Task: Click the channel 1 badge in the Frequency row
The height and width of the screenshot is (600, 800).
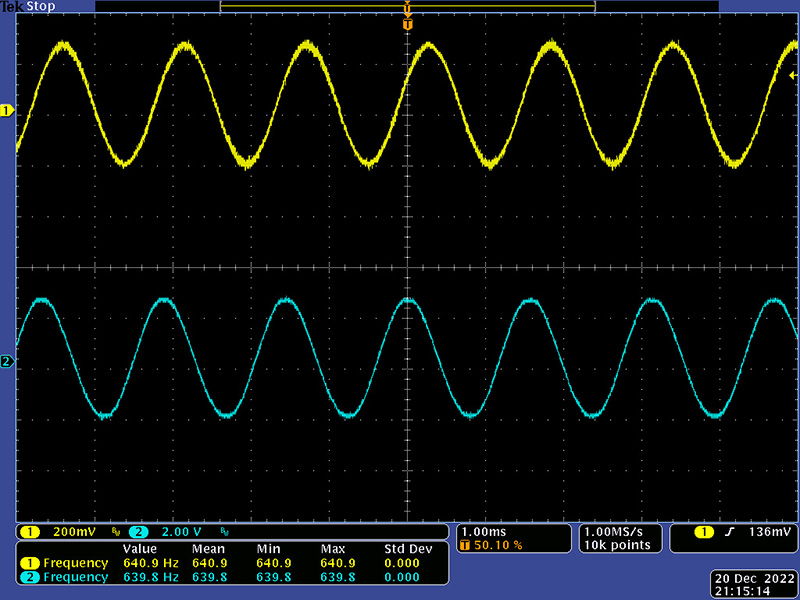Action: pos(30,563)
